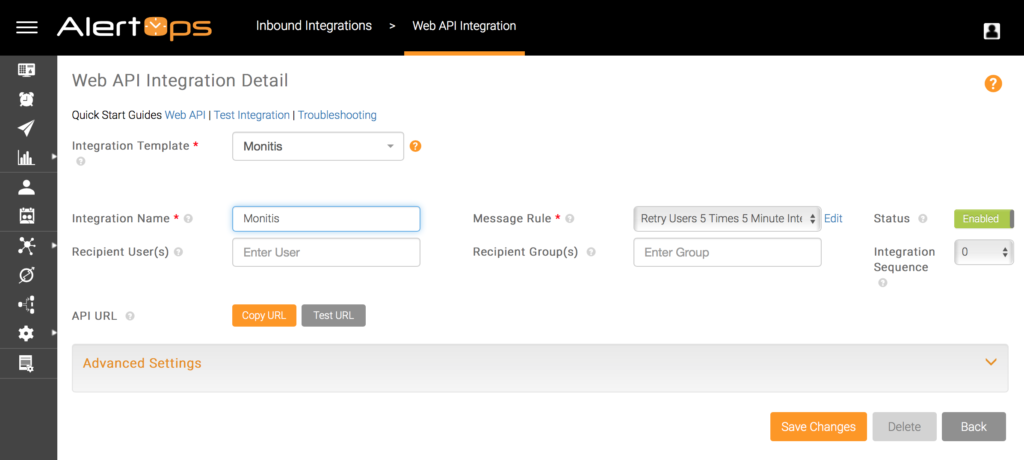The image size is (1024, 460).
Task: Expand the settings sidebar submenu arrow
Action: pyautogui.click(x=54, y=333)
